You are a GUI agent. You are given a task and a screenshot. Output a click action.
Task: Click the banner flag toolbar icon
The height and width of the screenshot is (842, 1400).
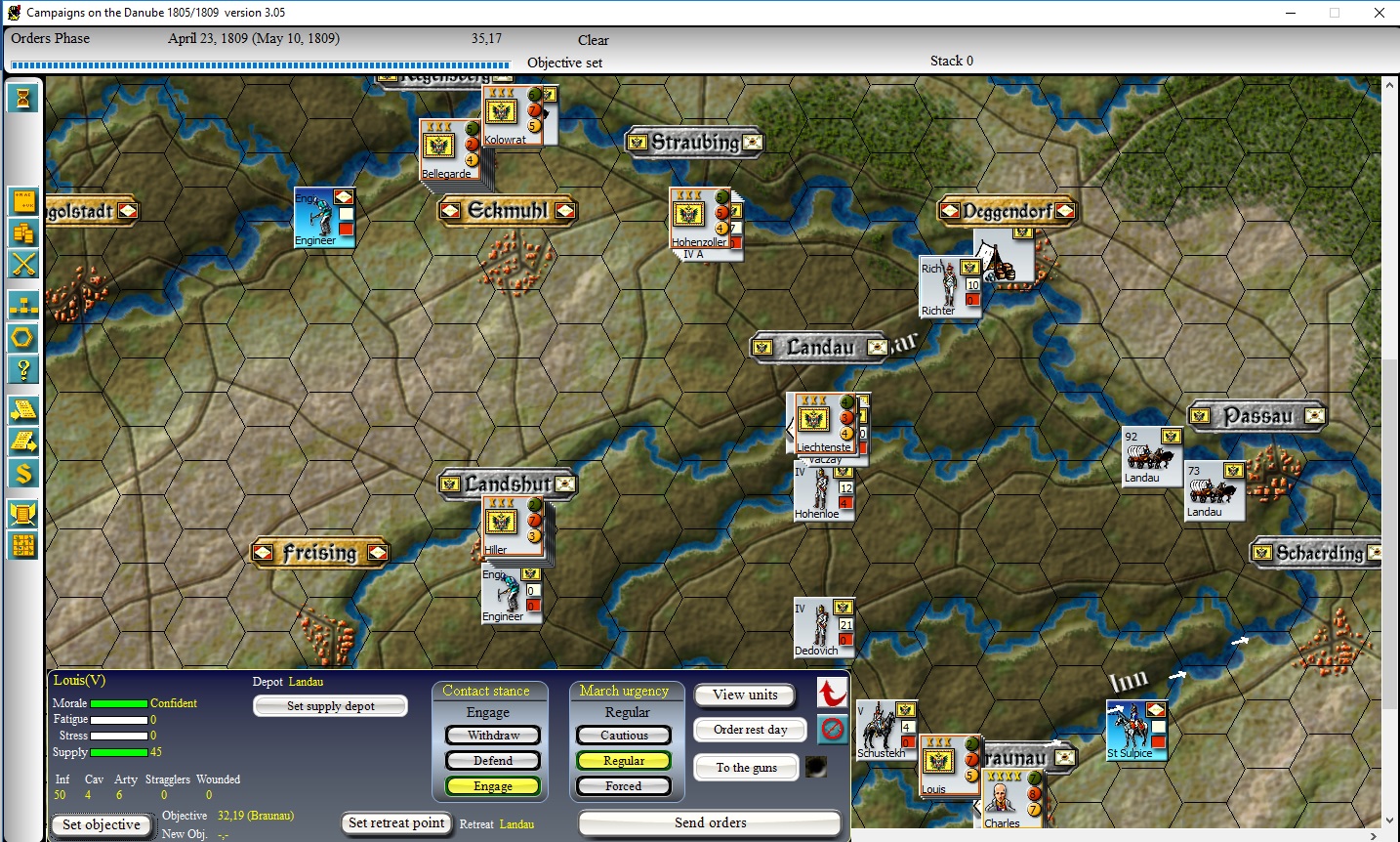pyautogui.click(x=23, y=514)
